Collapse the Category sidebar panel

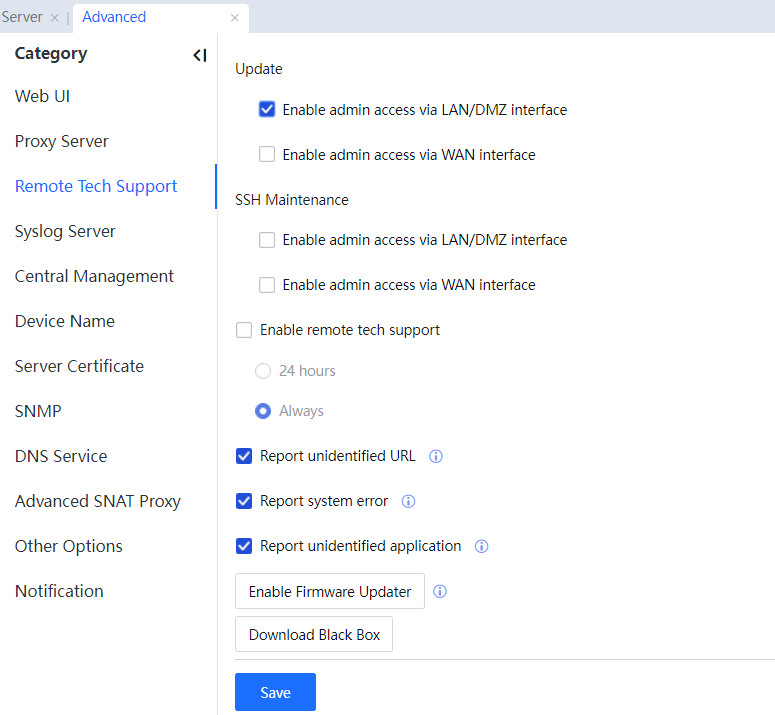click(200, 55)
